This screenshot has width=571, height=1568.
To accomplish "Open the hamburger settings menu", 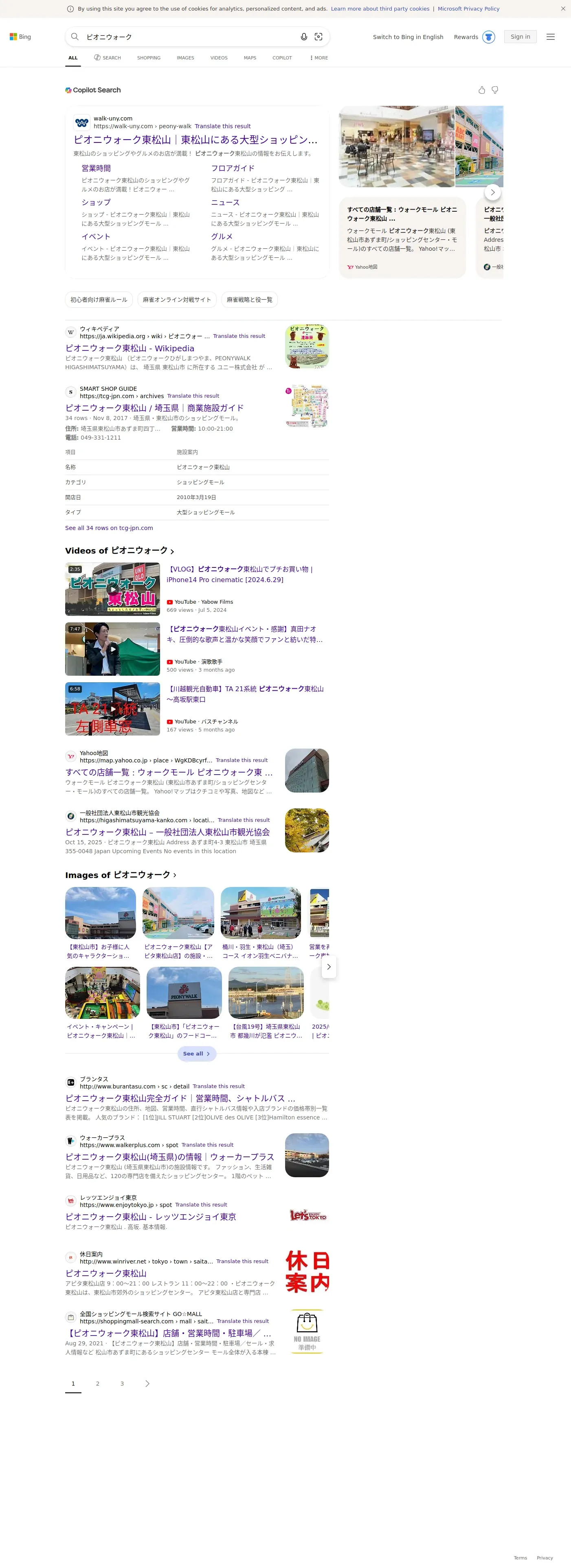I will point(550,37).
